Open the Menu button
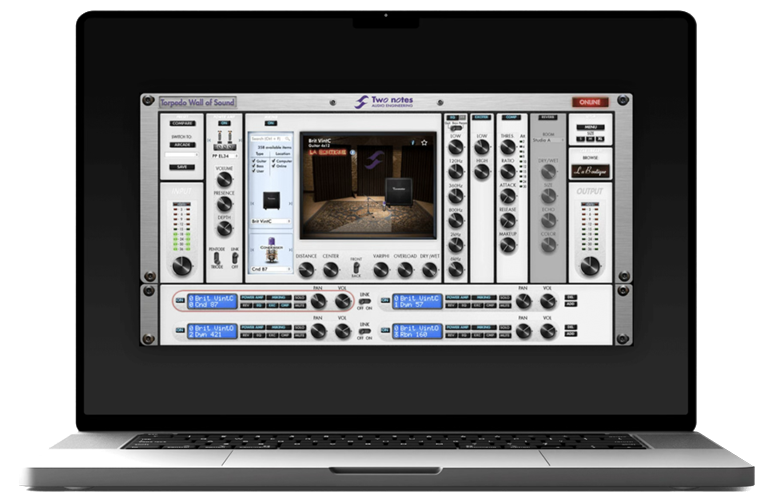Image resolution: width=772 pixels, height=502 pixels. click(590, 127)
